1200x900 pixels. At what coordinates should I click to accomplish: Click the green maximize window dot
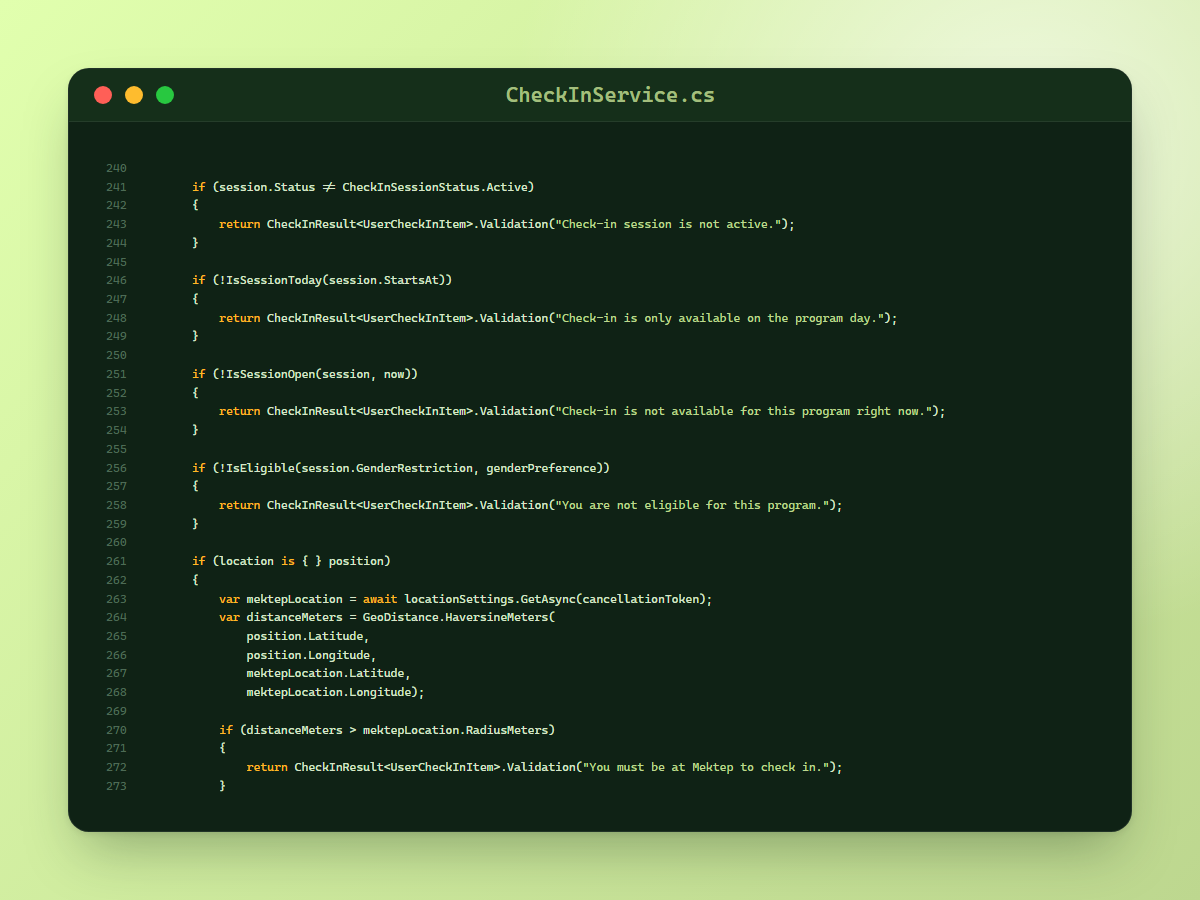click(165, 95)
